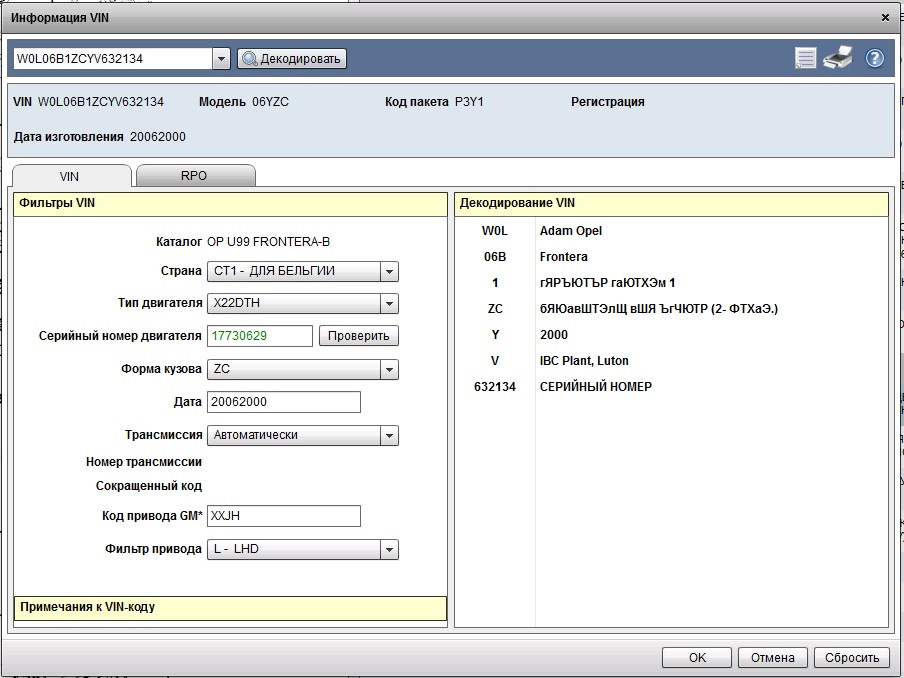This screenshot has width=904, height=678.
Task: Click the OK button
Action: tap(697, 658)
